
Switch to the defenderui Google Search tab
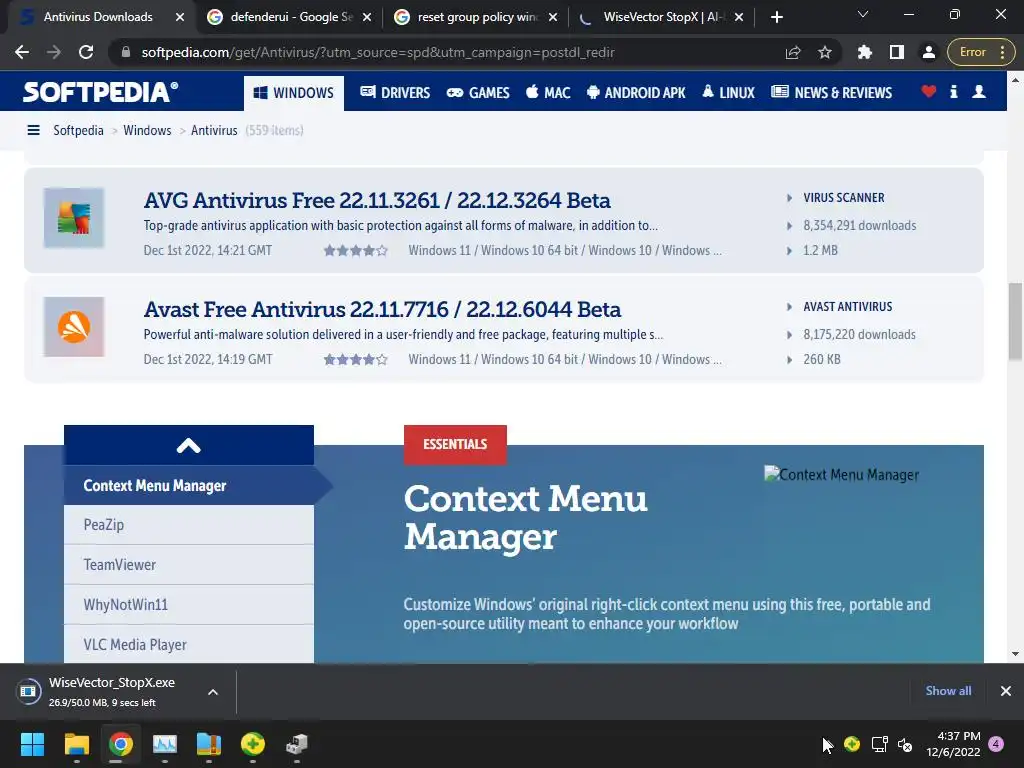(x=287, y=17)
